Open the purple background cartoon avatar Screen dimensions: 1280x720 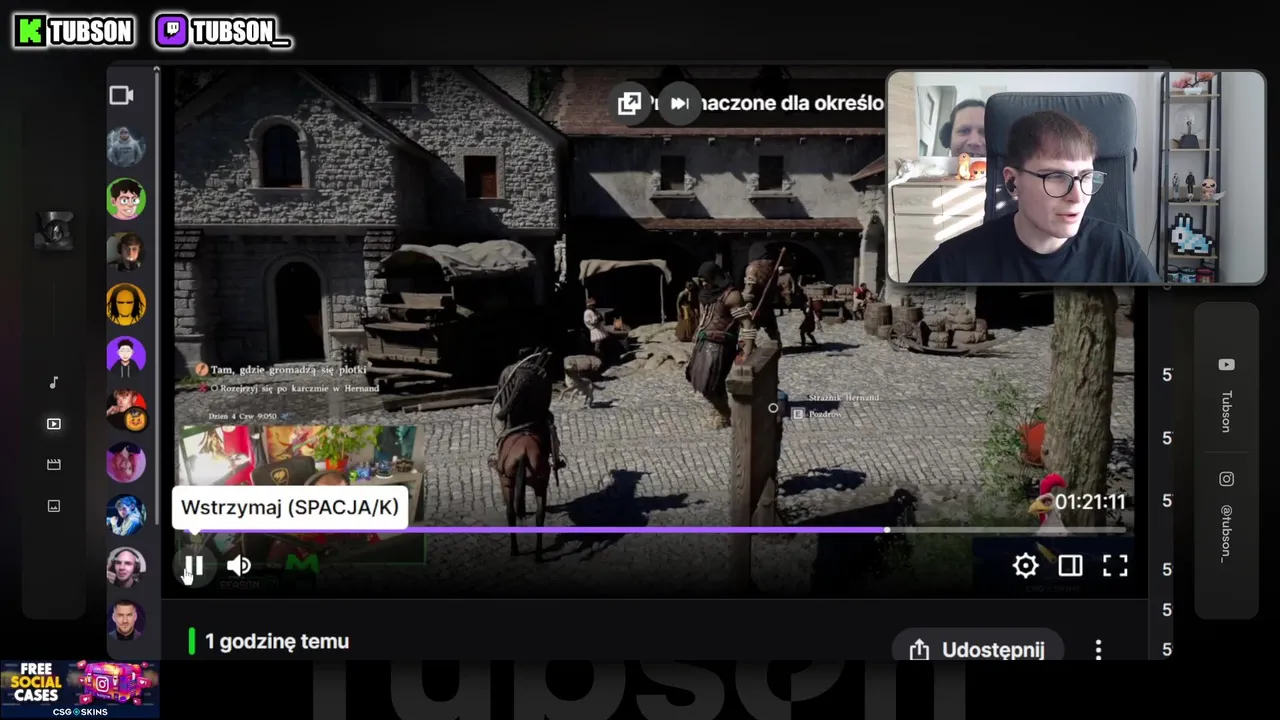click(126, 357)
